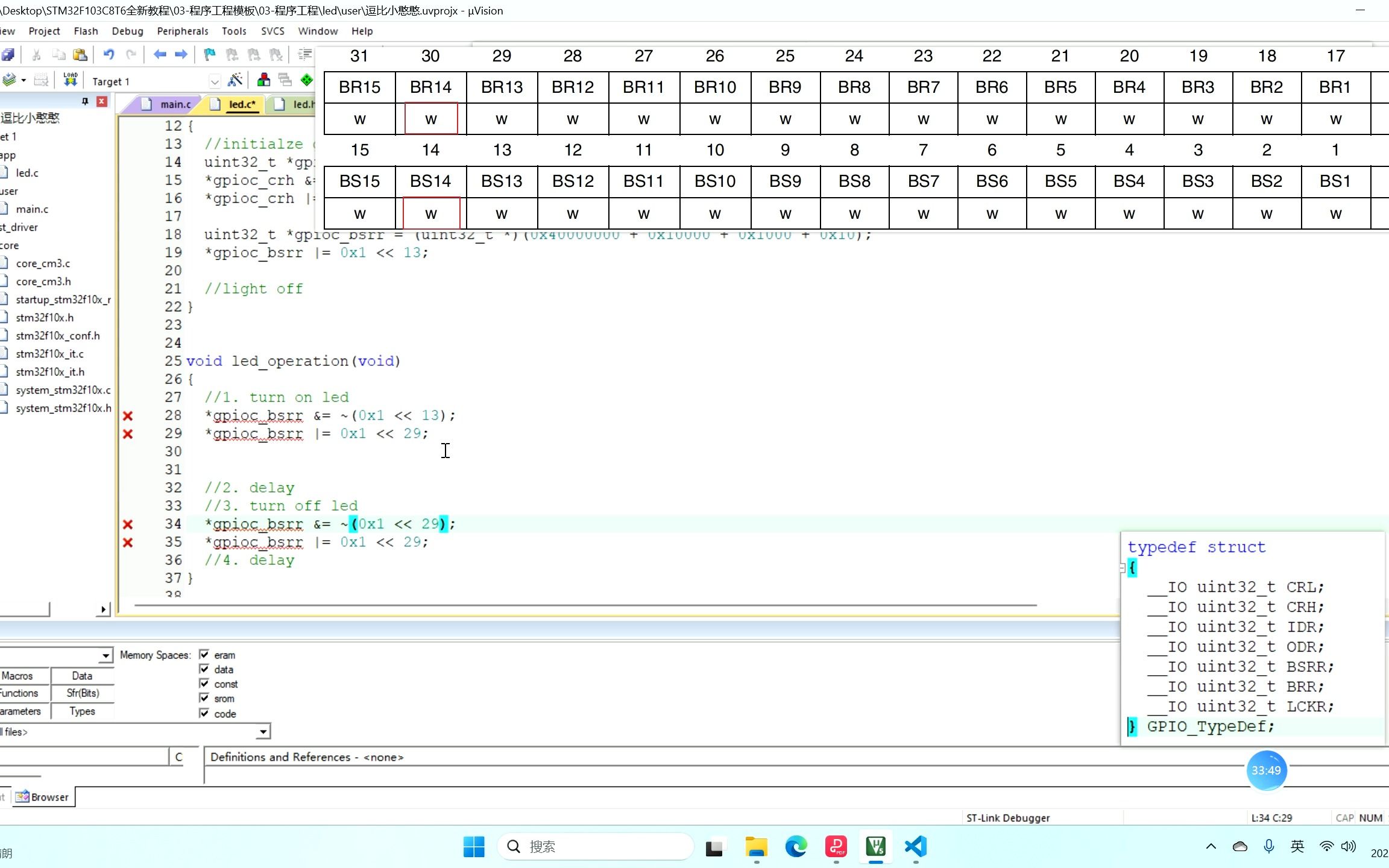Show hidden system tray icons chevron

[1211, 846]
